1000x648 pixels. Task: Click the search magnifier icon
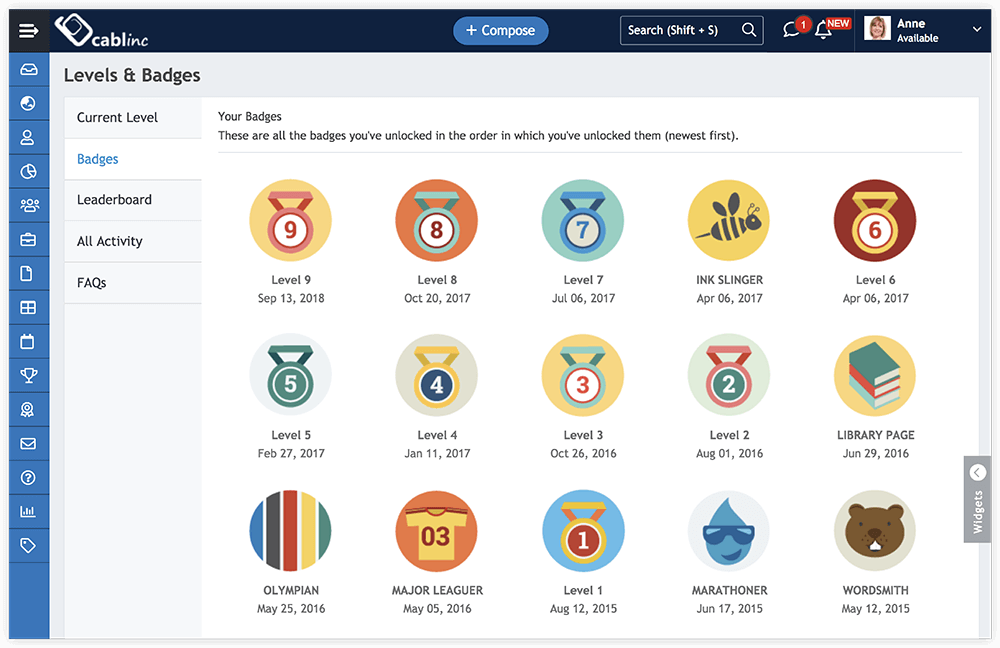pyautogui.click(x=749, y=30)
